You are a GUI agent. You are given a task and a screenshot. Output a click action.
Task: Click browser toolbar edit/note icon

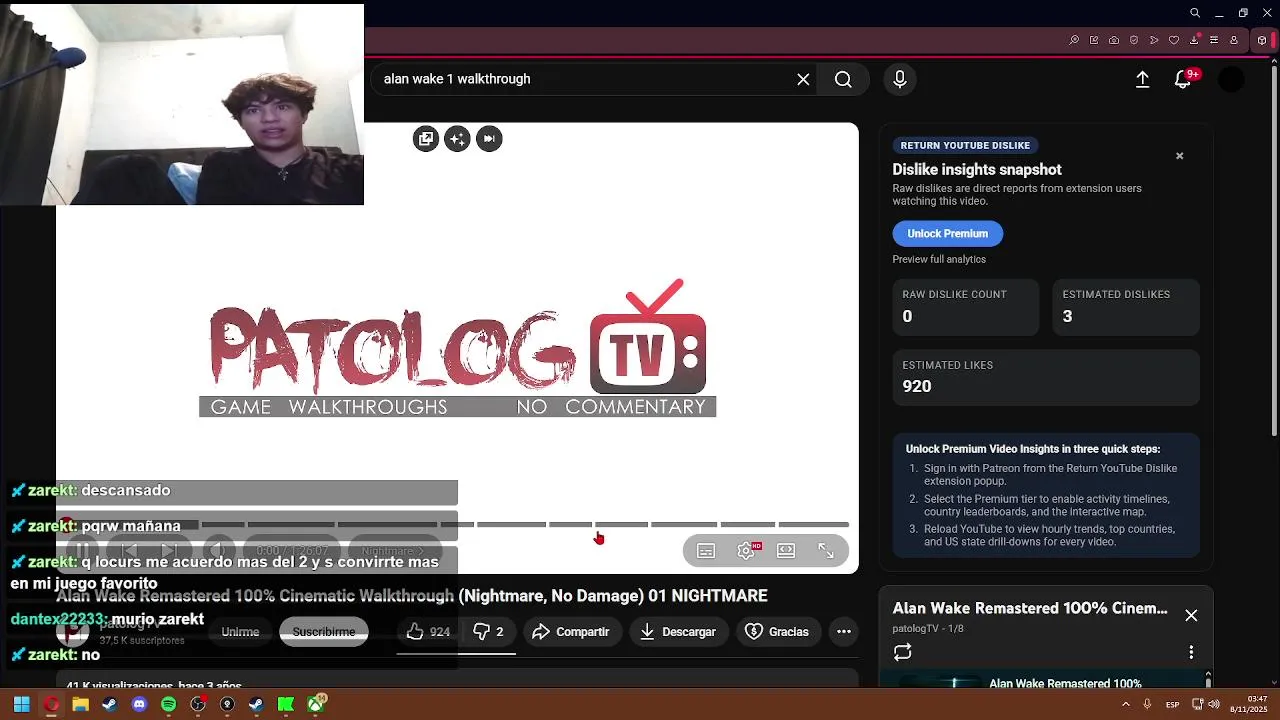[1095, 41]
